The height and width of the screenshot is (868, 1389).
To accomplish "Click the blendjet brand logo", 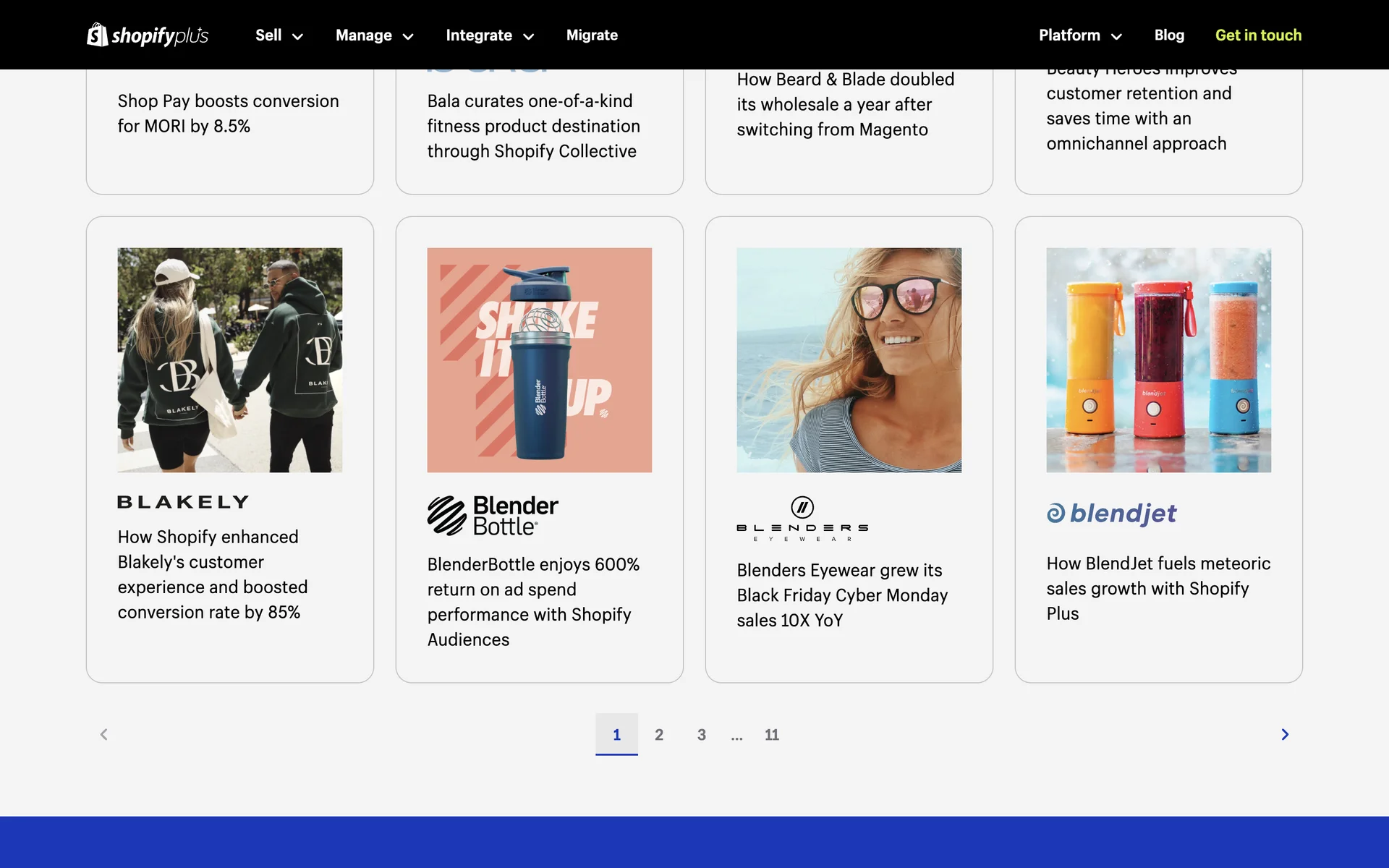I will pyautogui.click(x=1111, y=514).
